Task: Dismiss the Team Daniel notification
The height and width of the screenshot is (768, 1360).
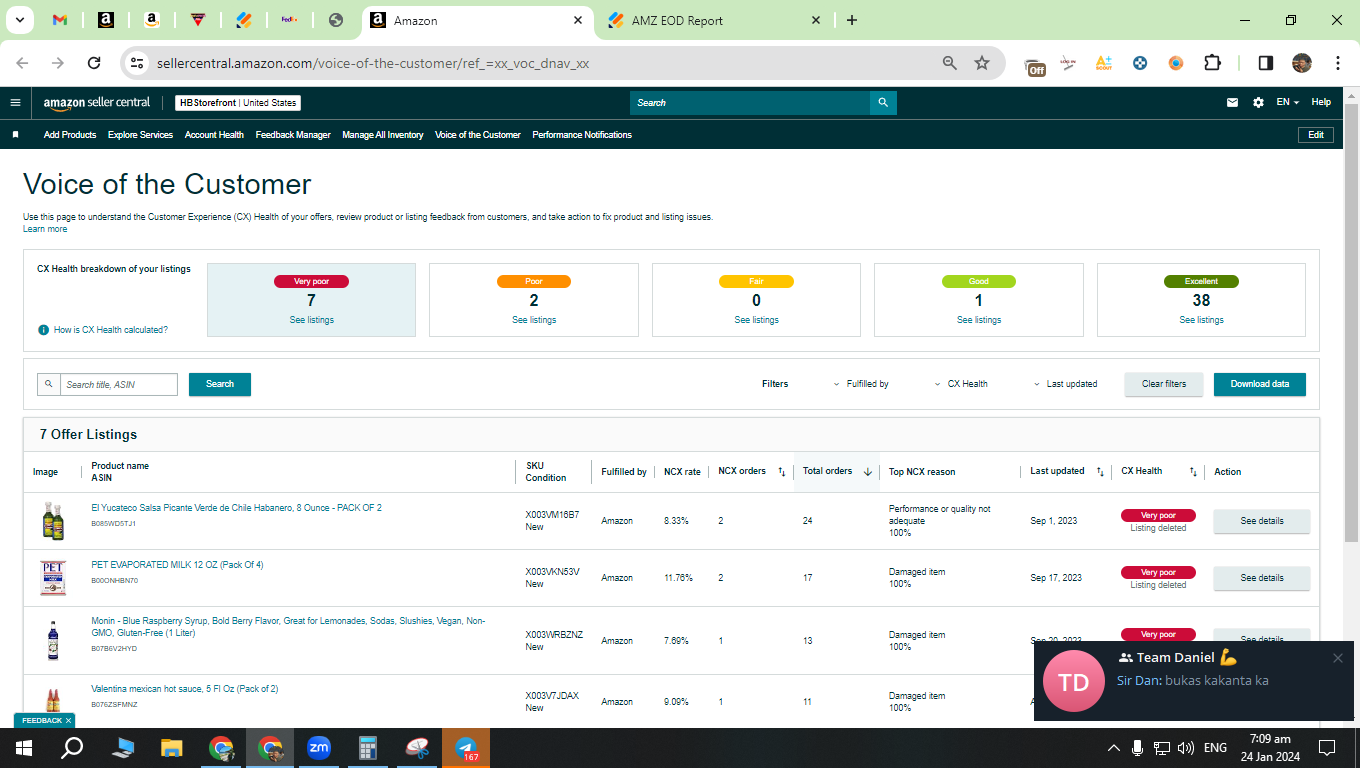Action: point(1338,658)
